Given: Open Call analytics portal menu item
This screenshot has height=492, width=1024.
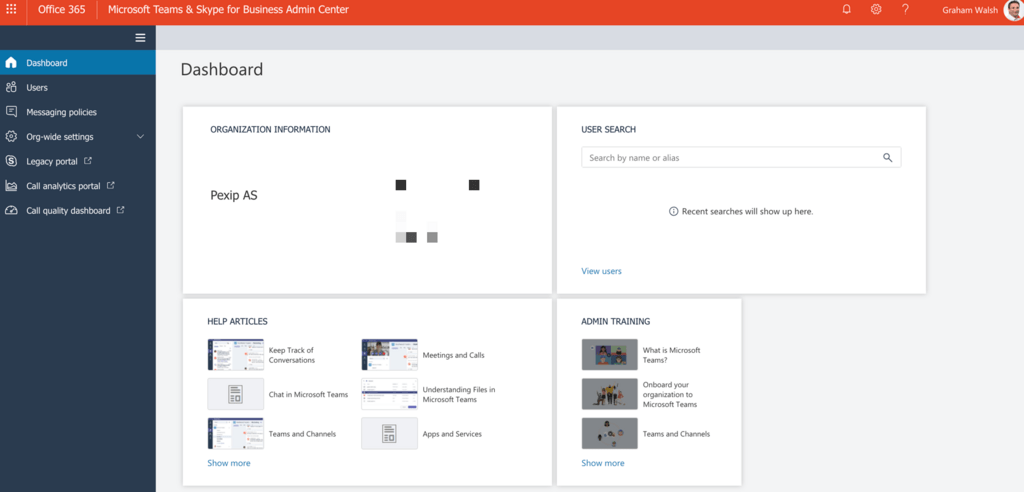Looking at the screenshot, I should (x=78, y=186).
